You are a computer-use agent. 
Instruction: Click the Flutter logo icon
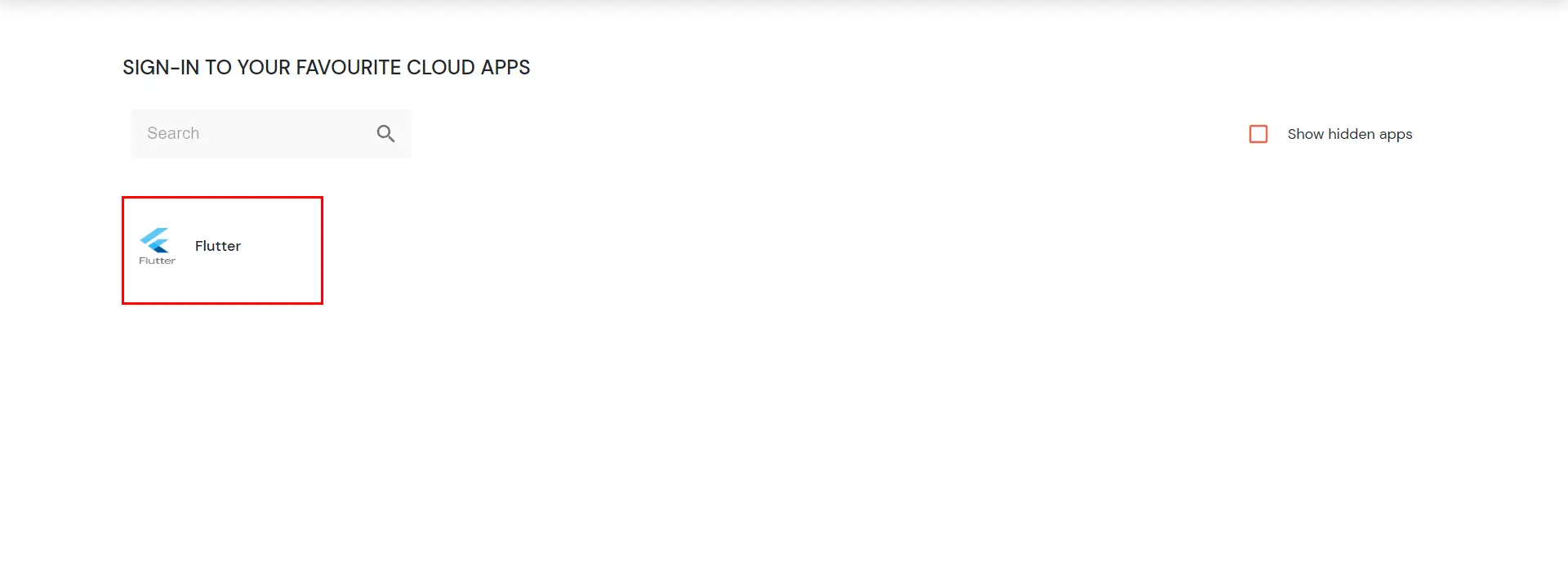[156, 241]
